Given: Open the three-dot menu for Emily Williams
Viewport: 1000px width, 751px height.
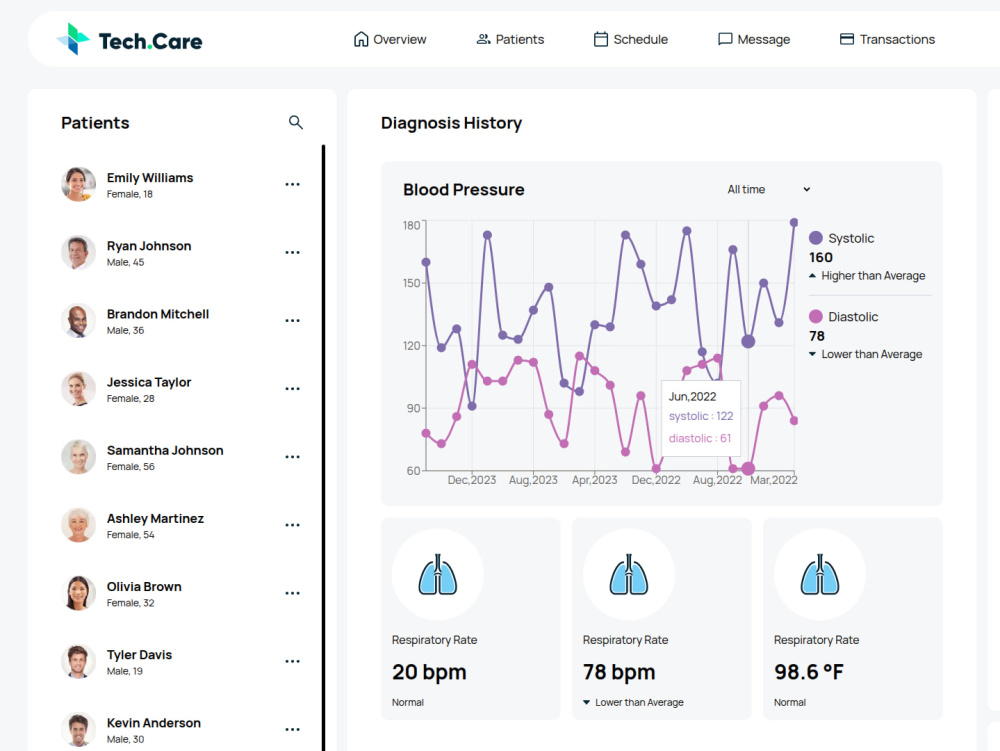Looking at the screenshot, I should 292,184.
